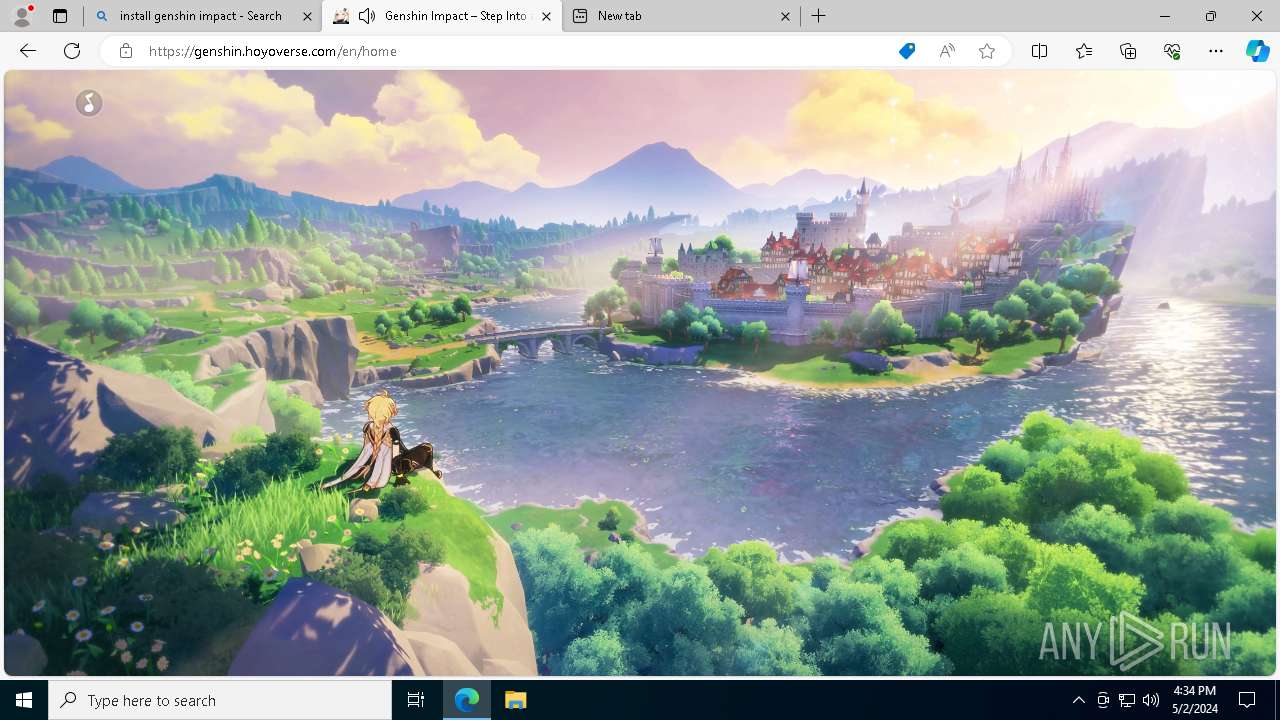Open the network status tray icon
The height and width of the screenshot is (720, 1280).
click(x=1127, y=700)
